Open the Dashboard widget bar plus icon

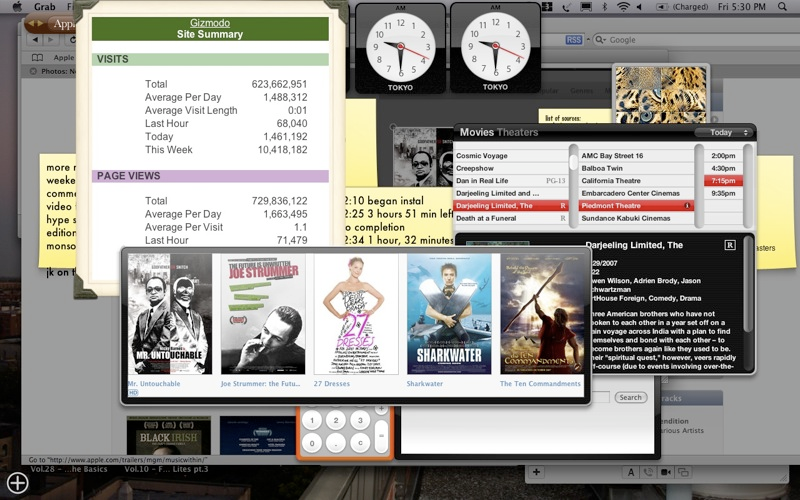(x=17, y=483)
